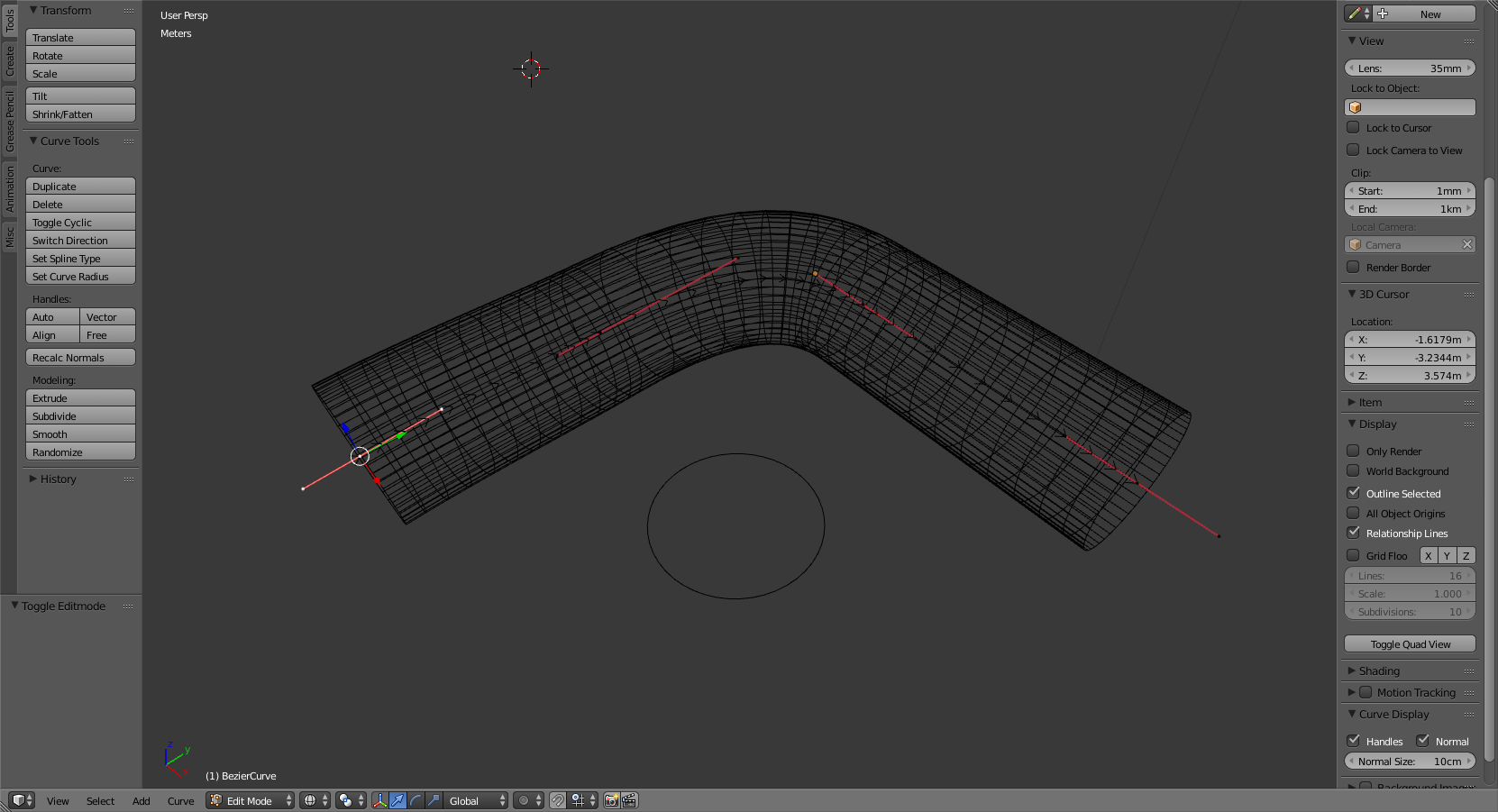Click the Curve Display panel drag grip
The image size is (1498, 812).
pos(1470,715)
